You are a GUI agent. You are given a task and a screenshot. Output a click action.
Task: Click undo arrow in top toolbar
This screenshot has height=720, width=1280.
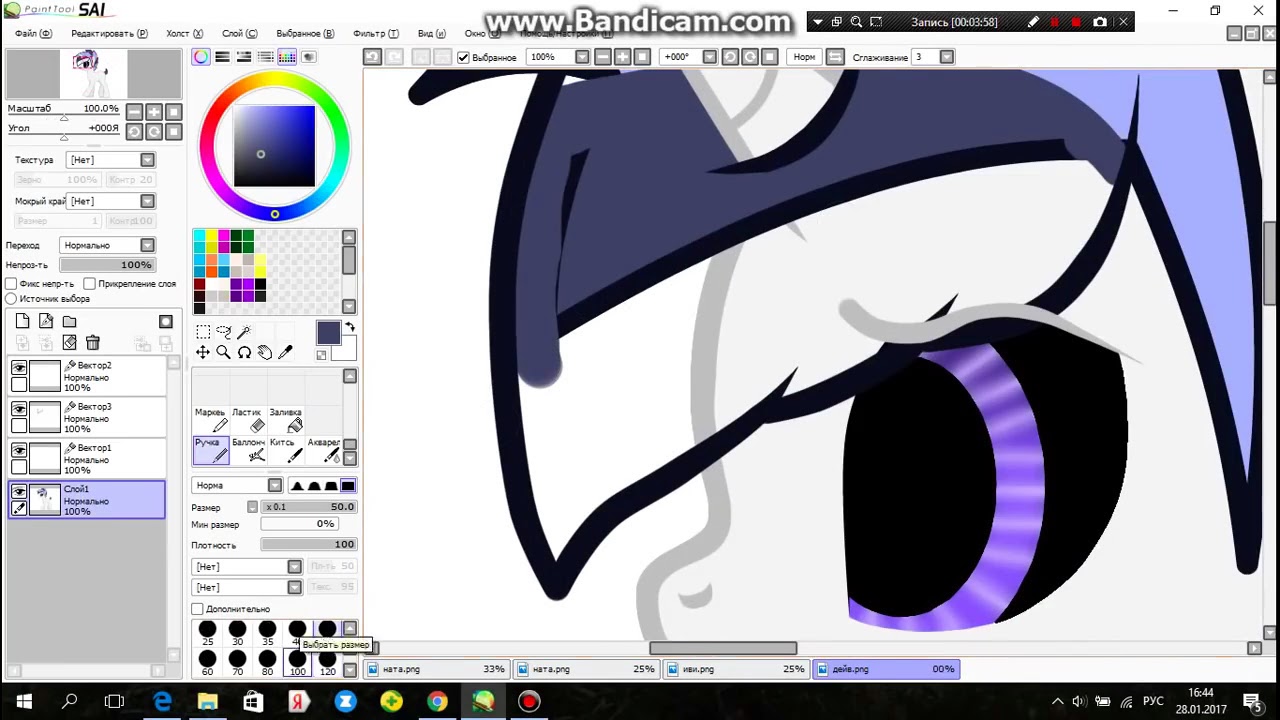[x=372, y=57]
